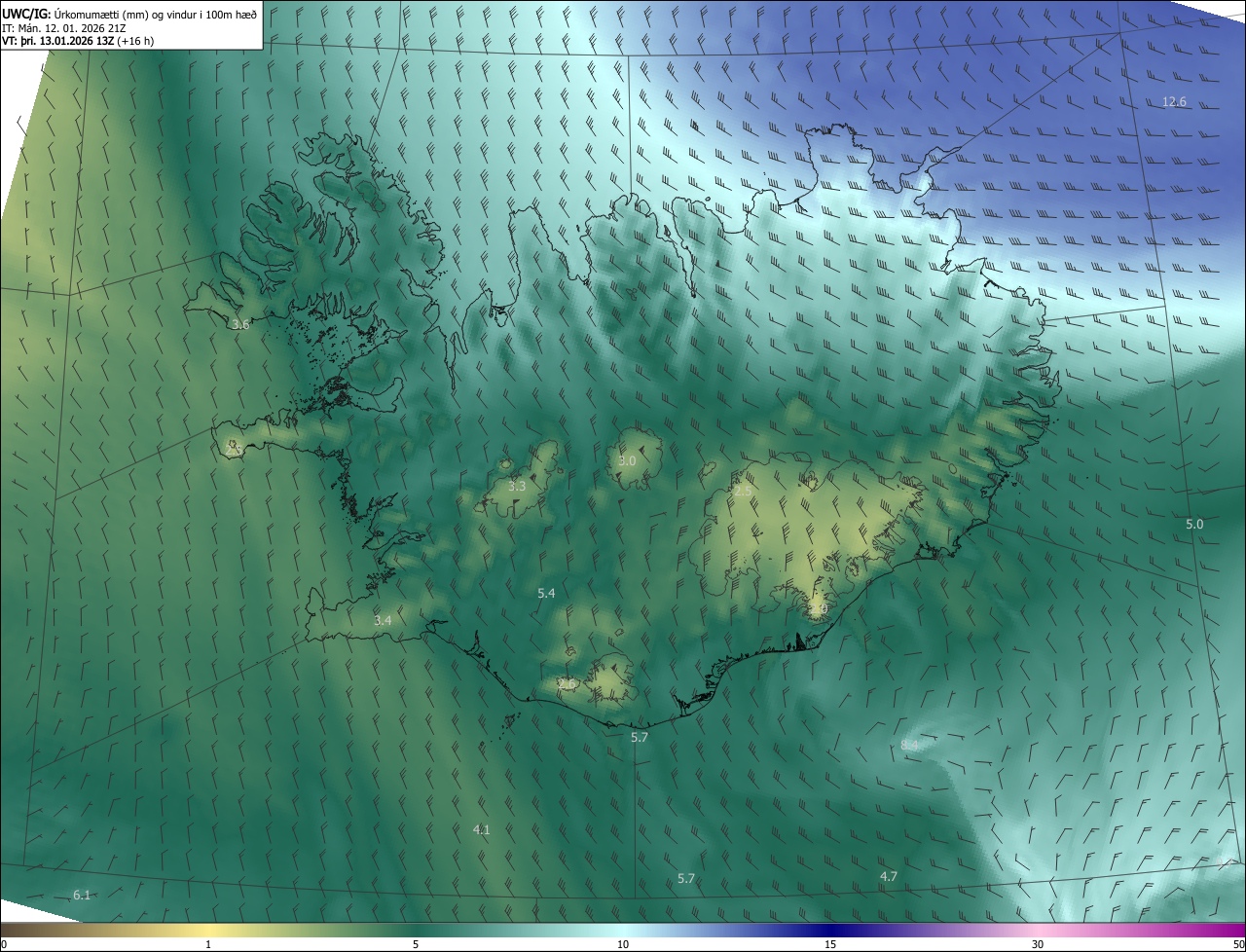Click the 5.0 value label near the east edge
This screenshot has height=952, width=1246.
point(1194,524)
